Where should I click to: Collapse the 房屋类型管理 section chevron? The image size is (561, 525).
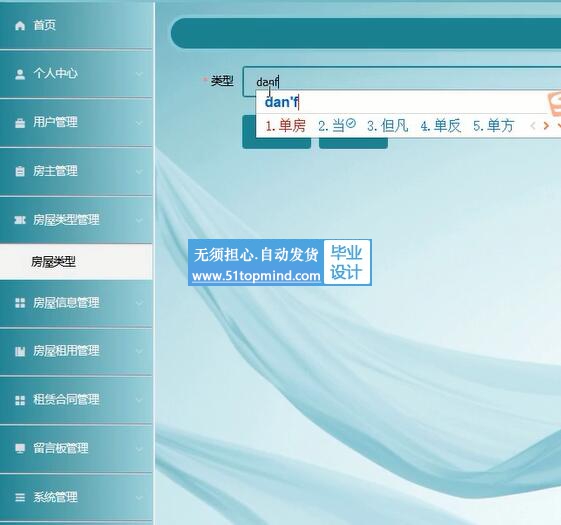click(x=139, y=220)
